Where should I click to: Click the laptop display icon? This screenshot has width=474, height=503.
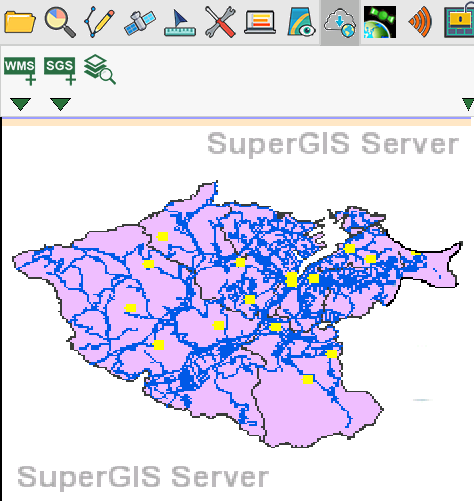(x=260, y=22)
